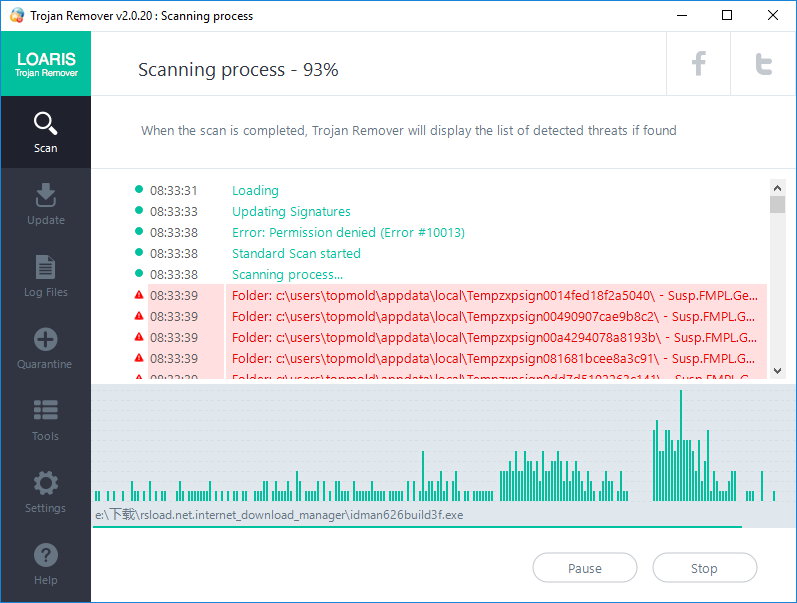The width and height of the screenshot is (797, 603).
Task: Minimize the Trojan Remover window
Action: [682, 15]
